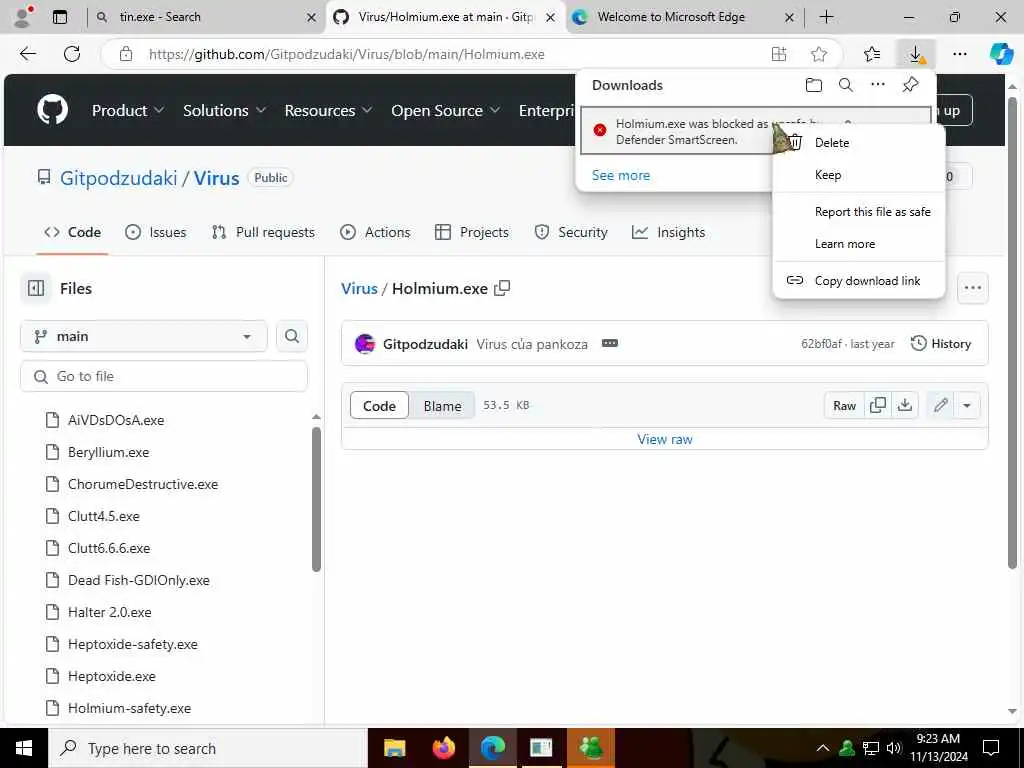The image size is (1024, 768).
Task: Click the View raw link
Action: point(665,440)
